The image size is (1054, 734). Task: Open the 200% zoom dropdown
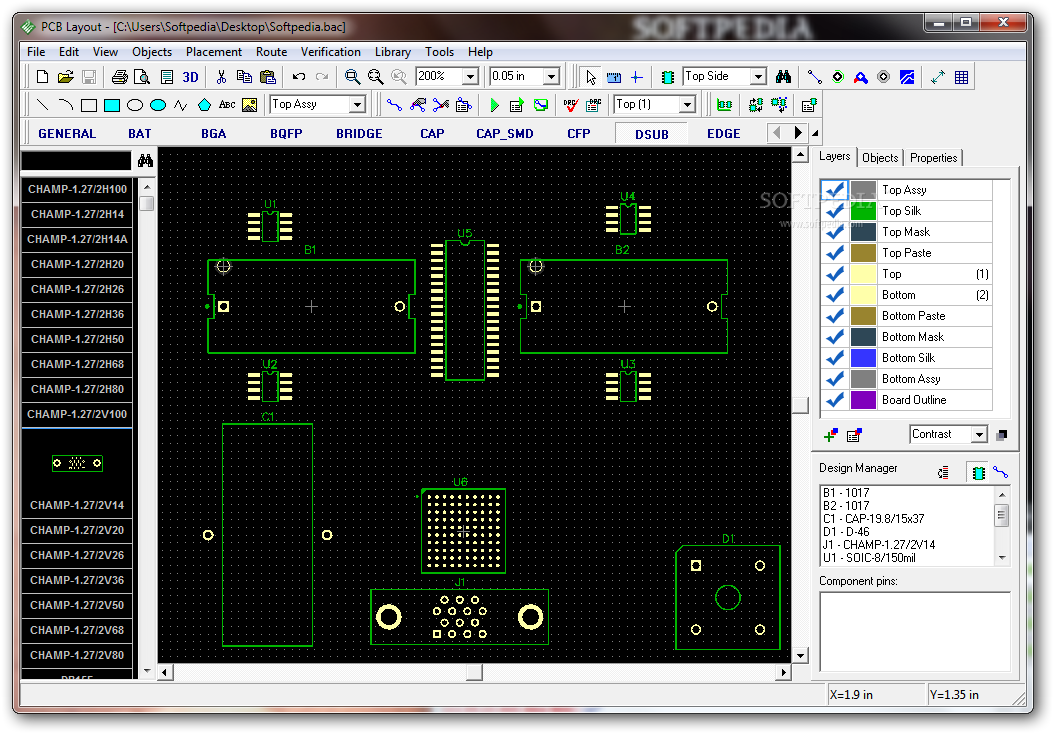471,77
